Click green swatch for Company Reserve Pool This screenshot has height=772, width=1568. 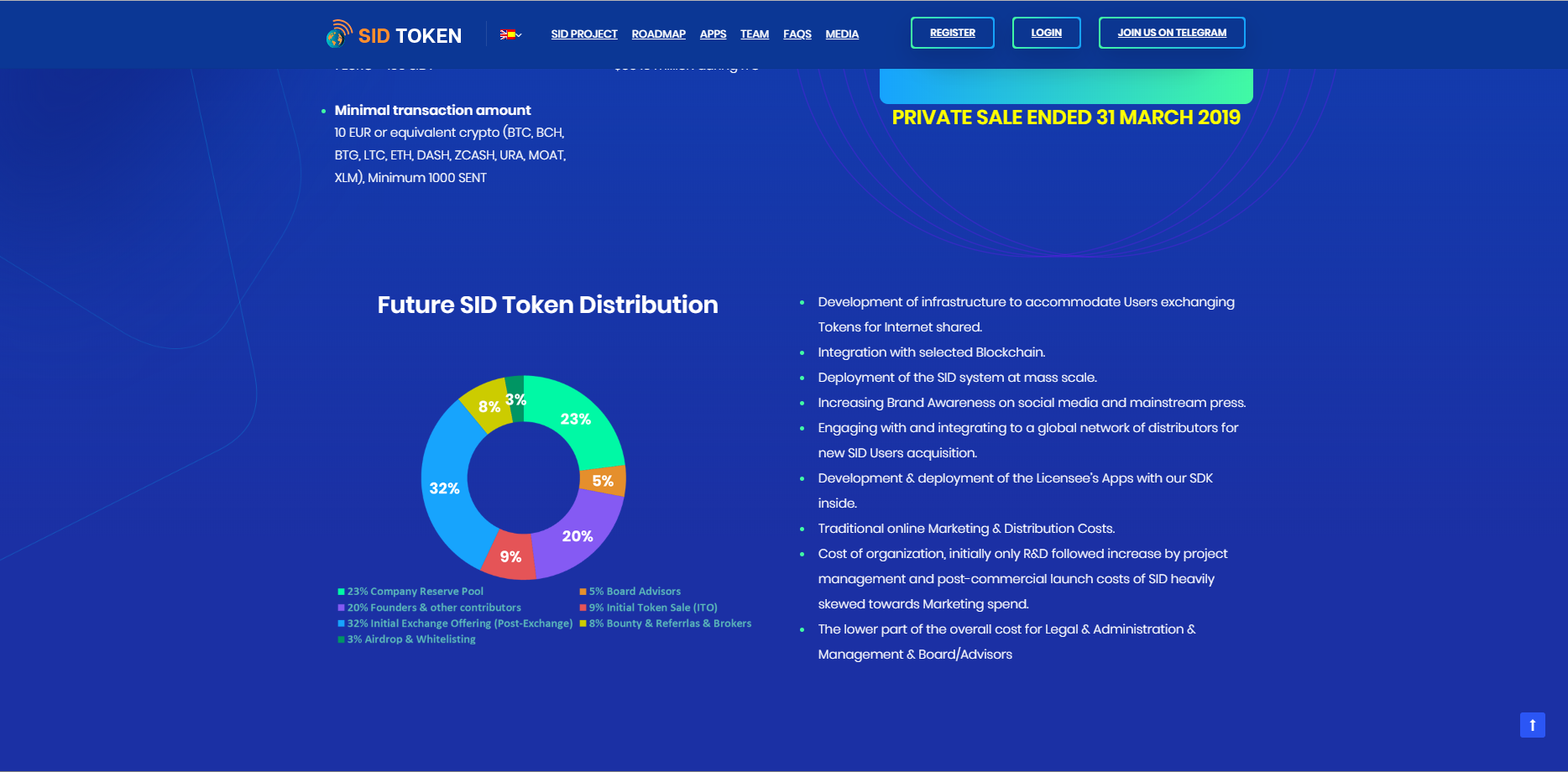pos(342,592)
